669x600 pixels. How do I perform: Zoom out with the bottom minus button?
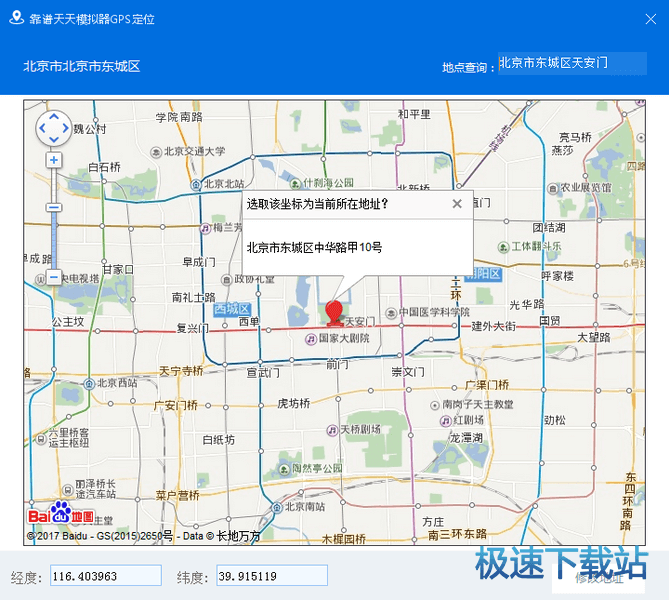point(54,277)
